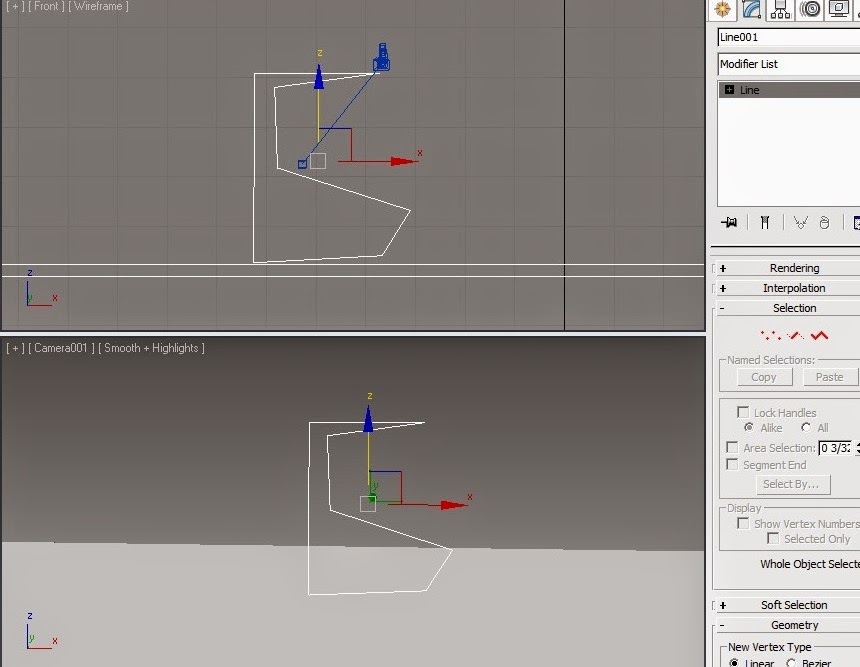The image size is (860, 667).
Task: Open the Modifier List dropdown
Action: pos(787,63)
